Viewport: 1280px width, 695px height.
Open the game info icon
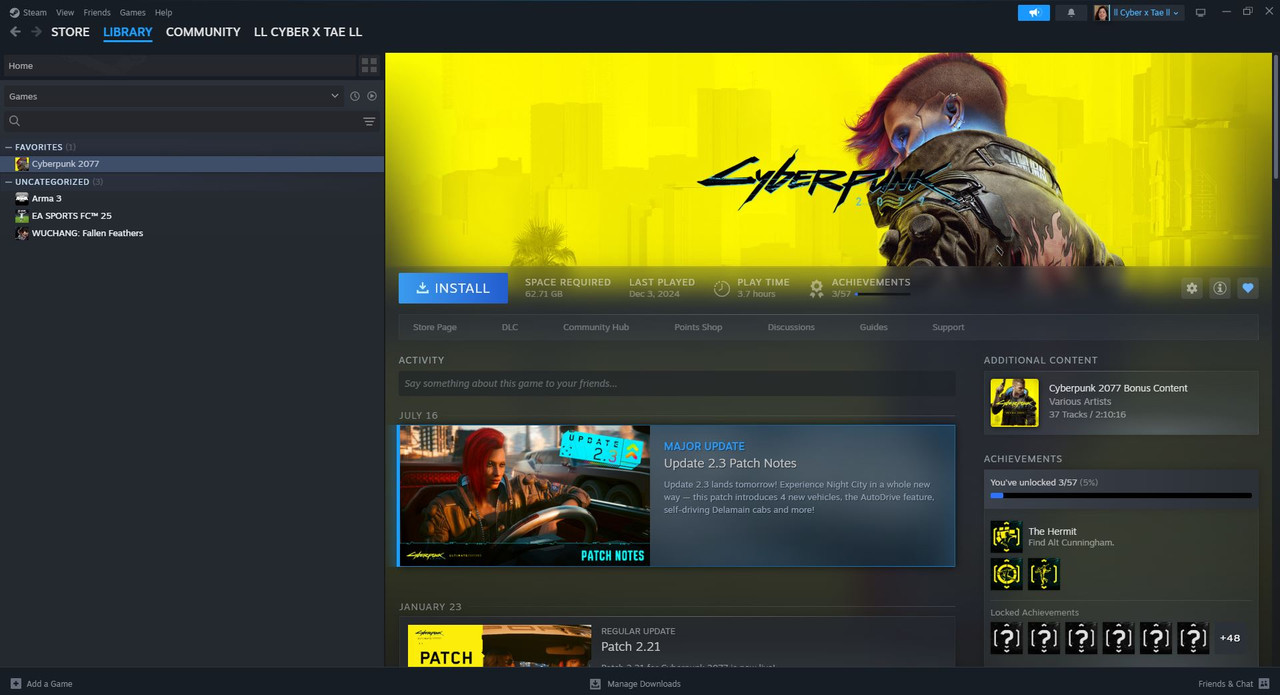1219,288
